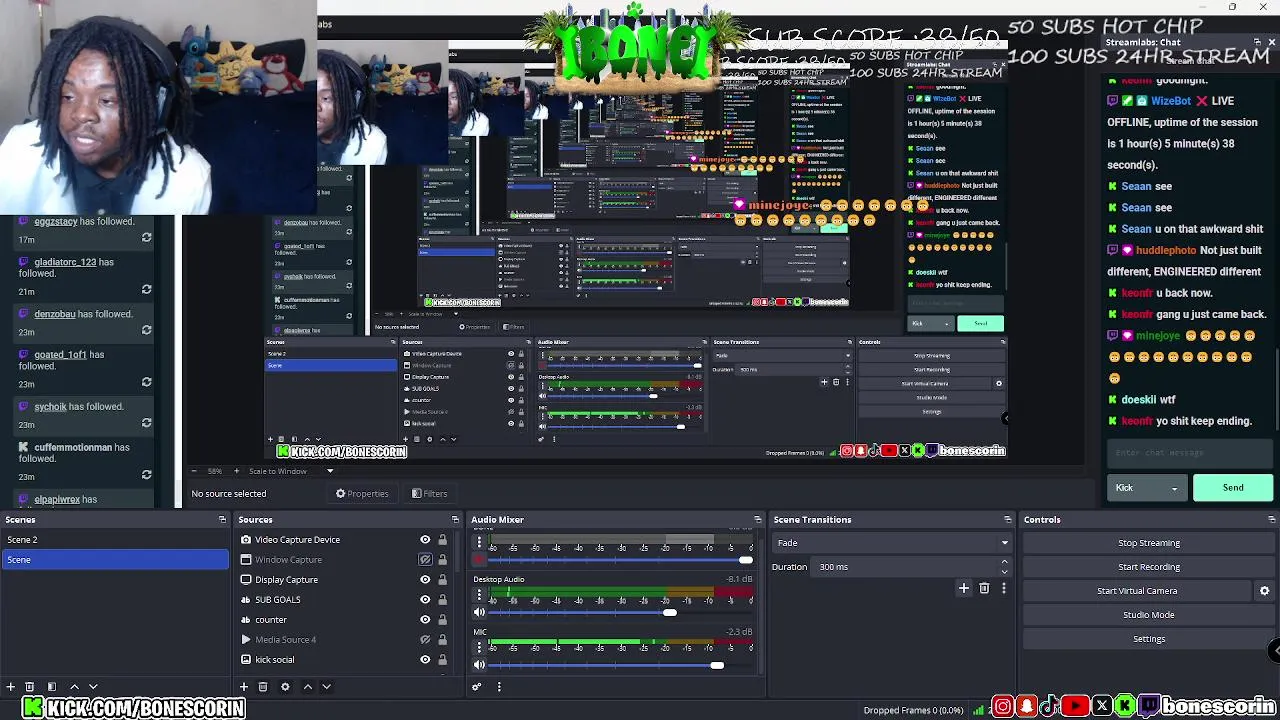Undock the Scene Transitions panel
1280x720 pixels.
pos(1007,520)
